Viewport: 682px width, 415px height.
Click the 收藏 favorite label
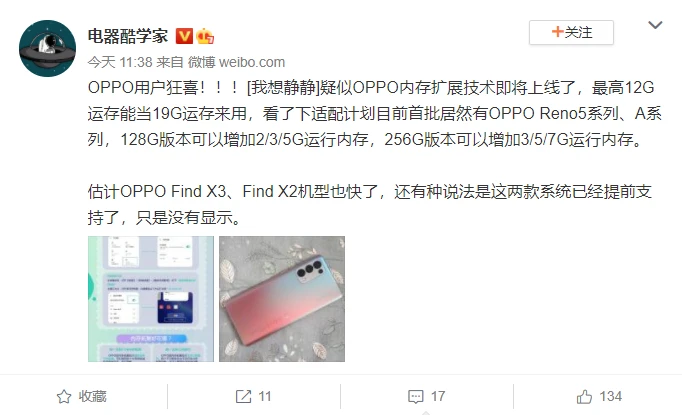point(92,396)
